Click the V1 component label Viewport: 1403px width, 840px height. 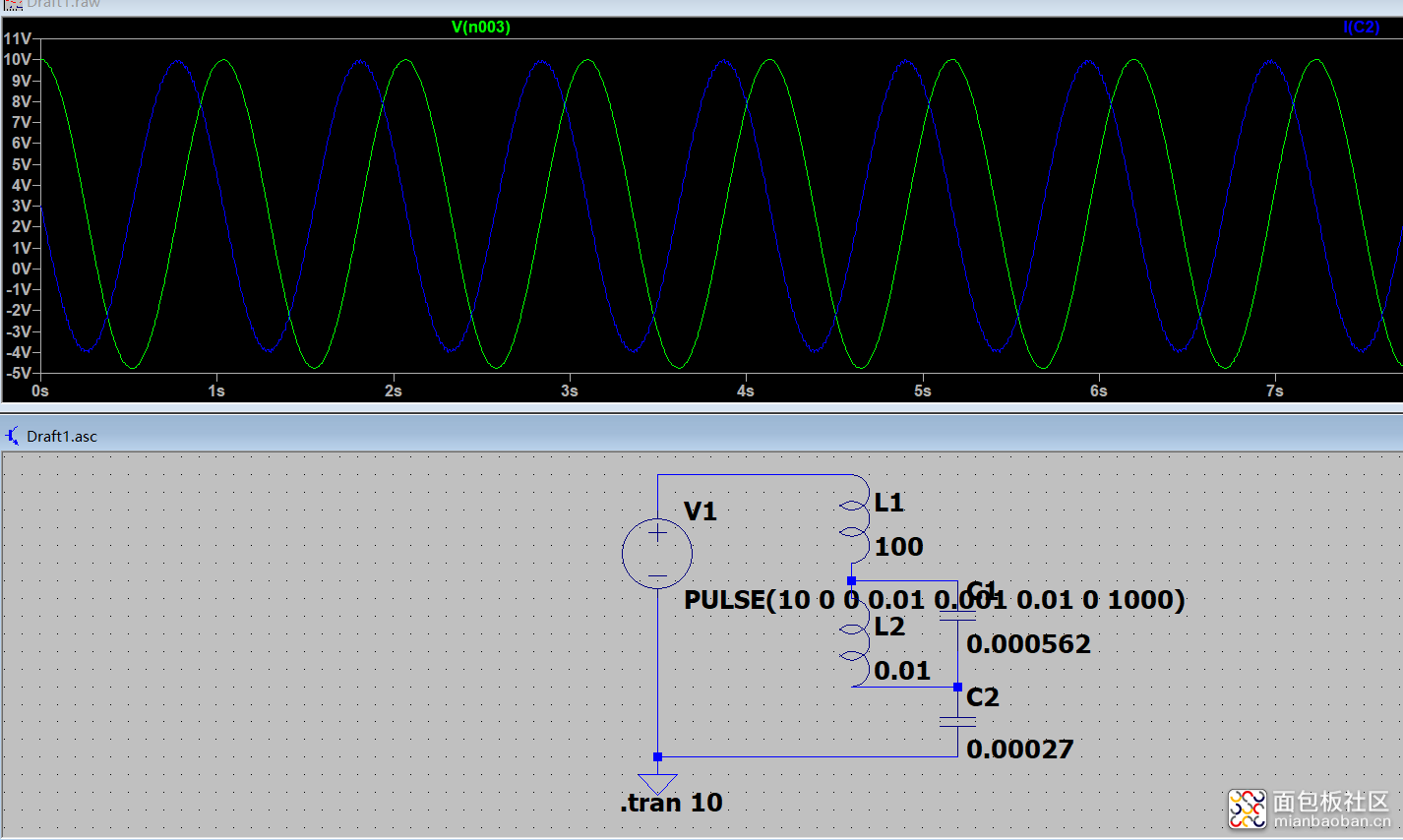701,511
